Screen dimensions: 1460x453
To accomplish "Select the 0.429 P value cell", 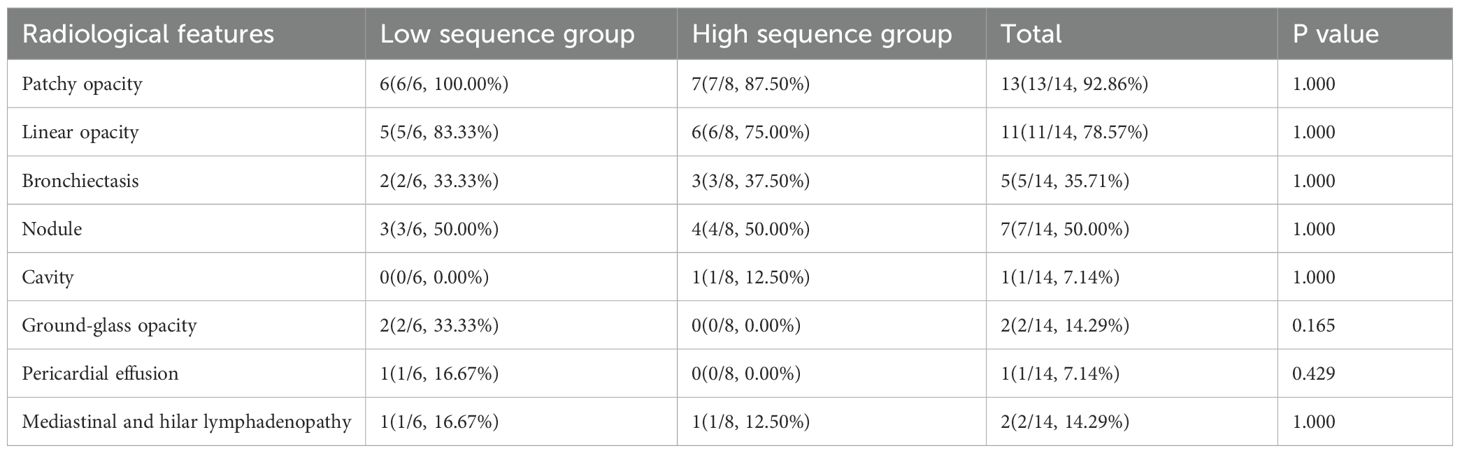I will (1315, 373).
